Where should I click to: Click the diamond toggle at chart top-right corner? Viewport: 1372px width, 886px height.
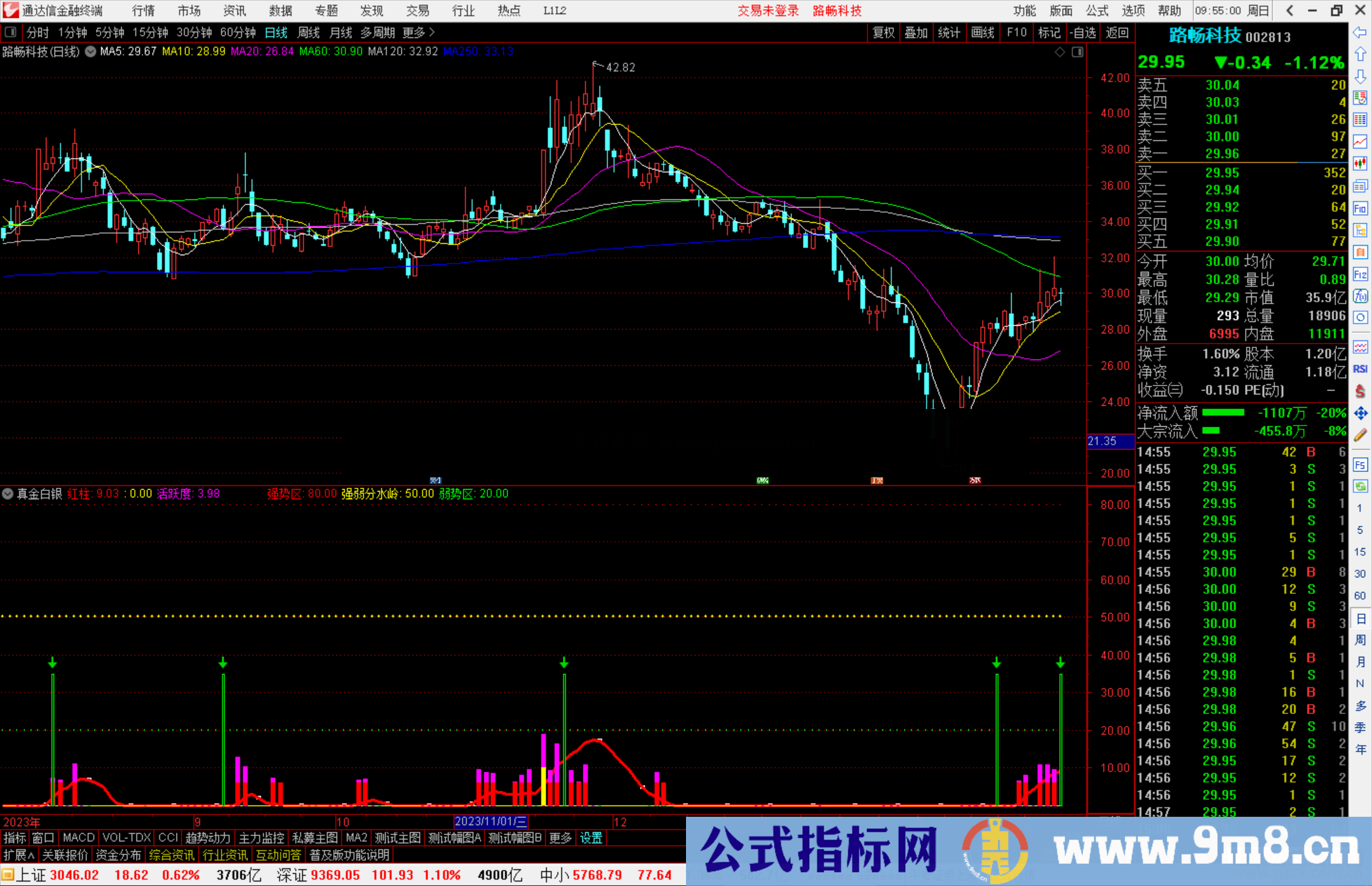pyautogui.click(x=1059, y=52)
